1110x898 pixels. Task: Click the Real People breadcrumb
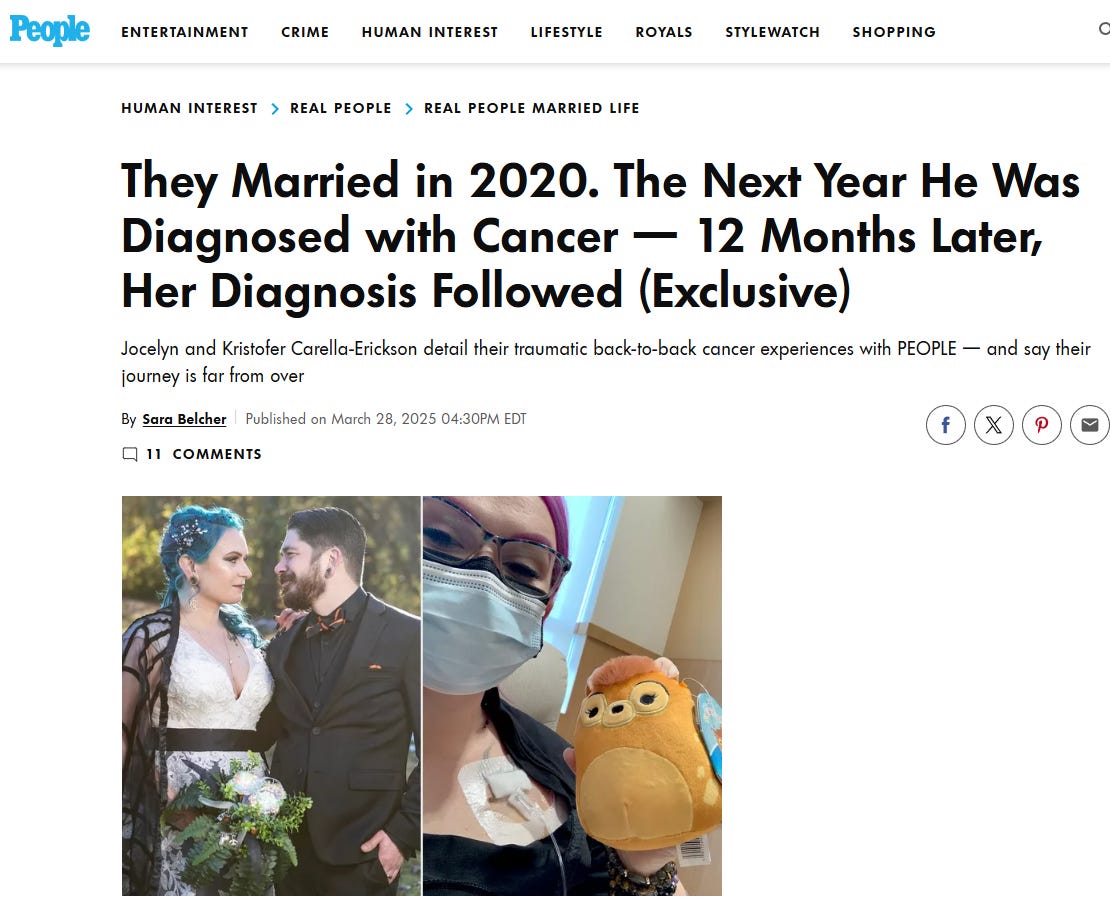[341, 108]
